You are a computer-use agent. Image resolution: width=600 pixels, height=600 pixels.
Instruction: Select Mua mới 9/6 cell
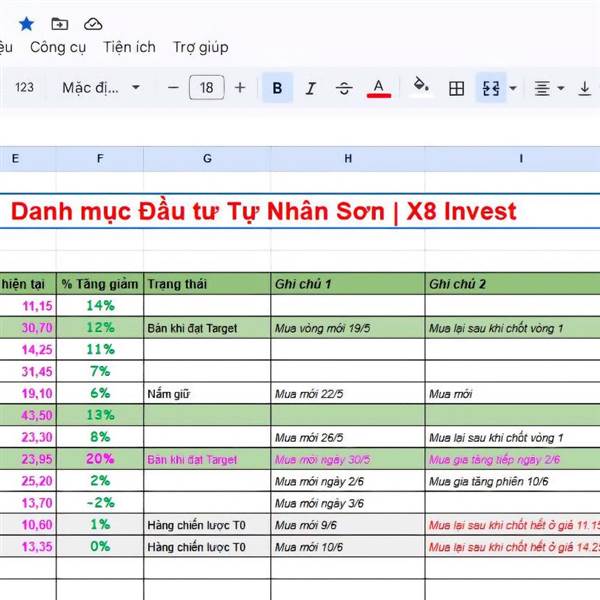[348, 525]
